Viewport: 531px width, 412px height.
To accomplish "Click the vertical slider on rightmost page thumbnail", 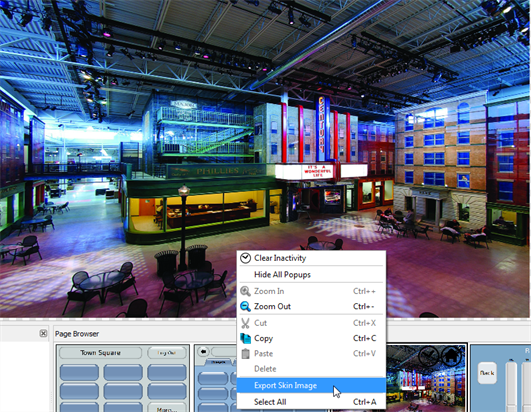I will 511,386.
